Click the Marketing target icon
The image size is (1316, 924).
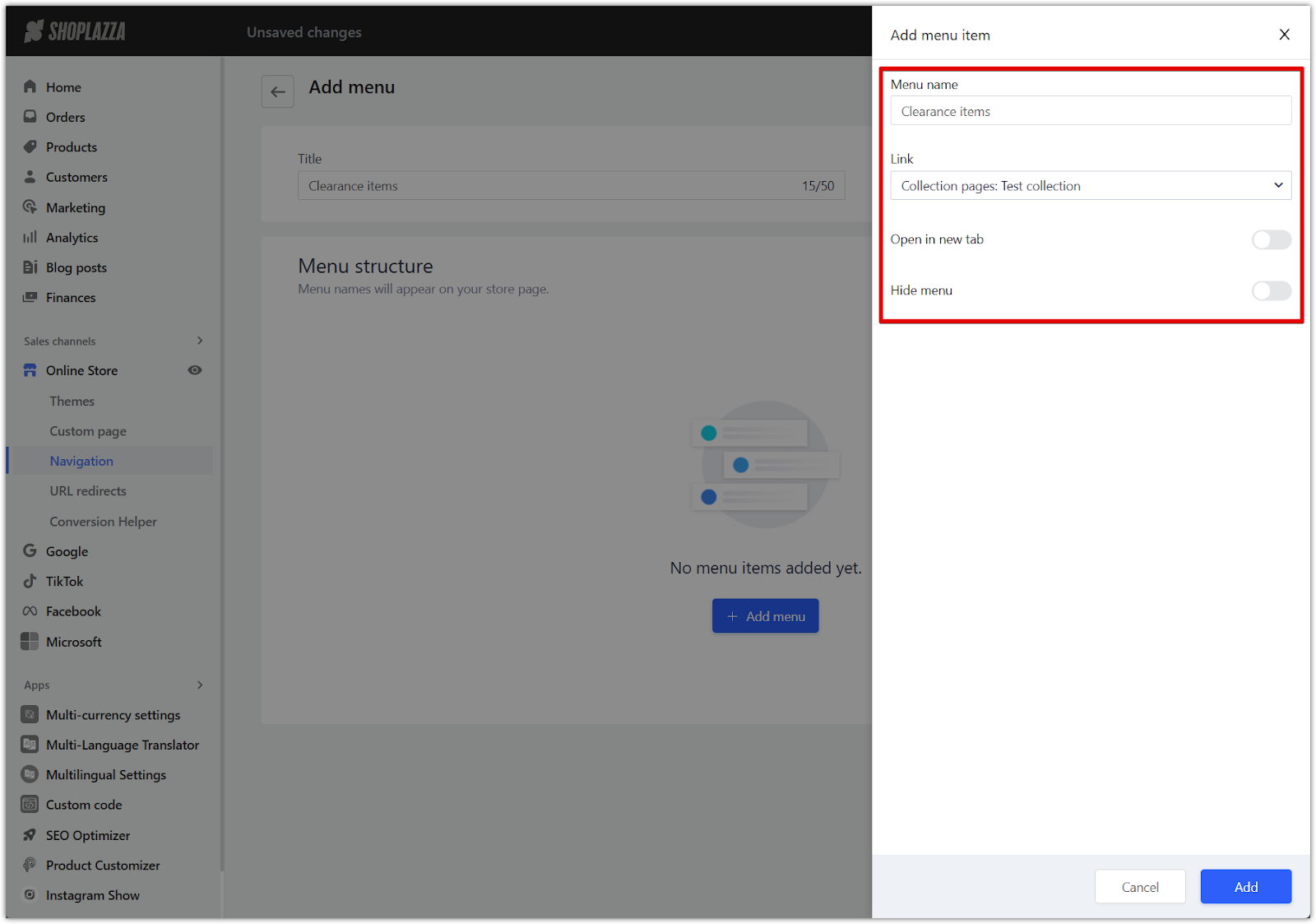[x=30, y=207]
